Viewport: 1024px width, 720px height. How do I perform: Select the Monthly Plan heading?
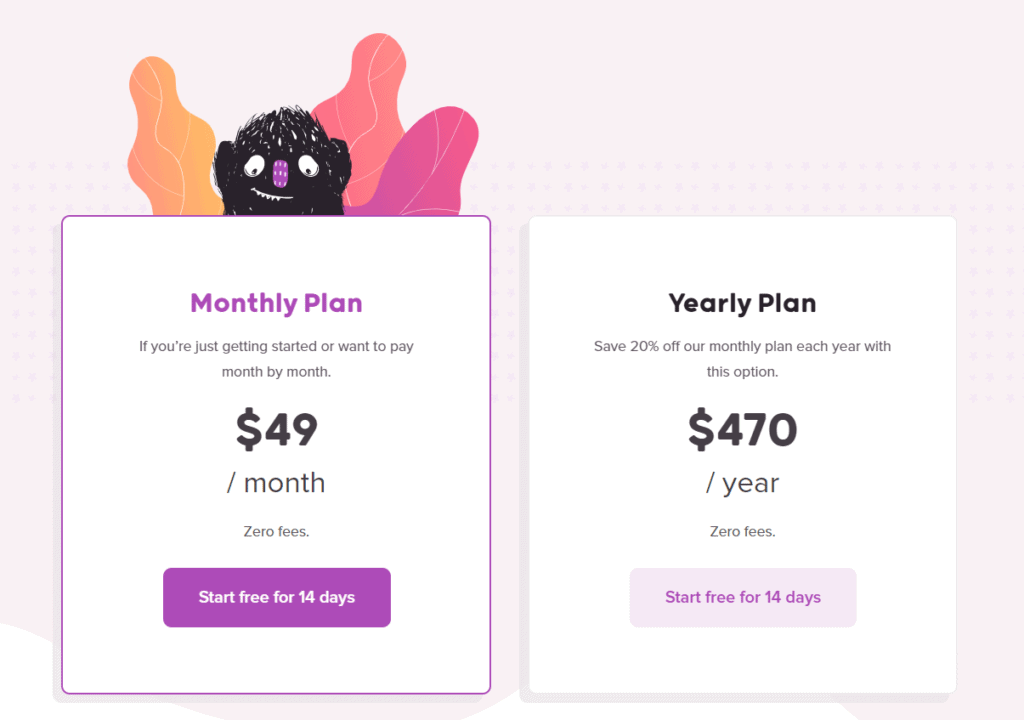click(x=276, y=303)
